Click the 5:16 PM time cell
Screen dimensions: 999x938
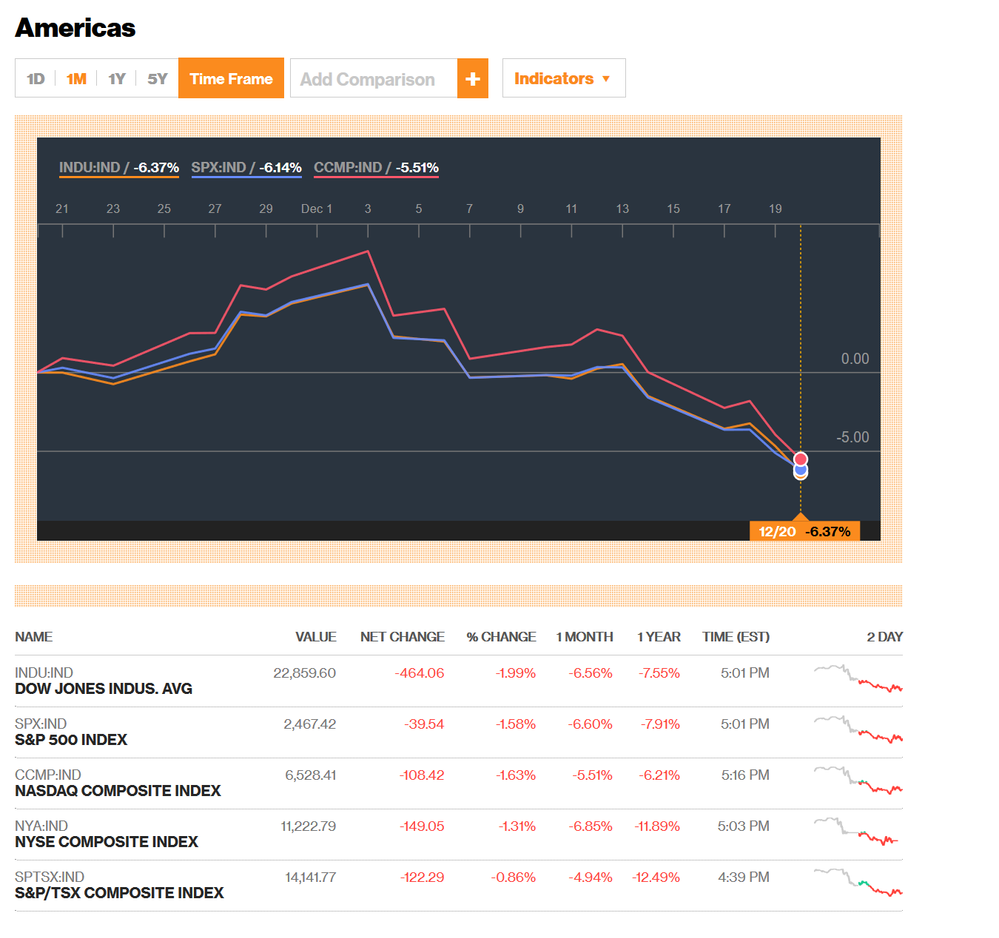(745, 775)
